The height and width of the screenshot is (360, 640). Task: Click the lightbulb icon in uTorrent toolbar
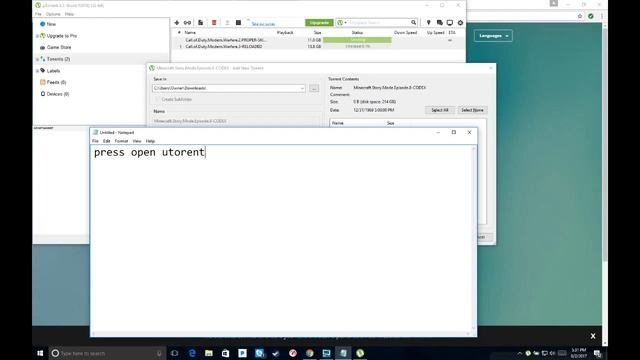pos(429,23)
